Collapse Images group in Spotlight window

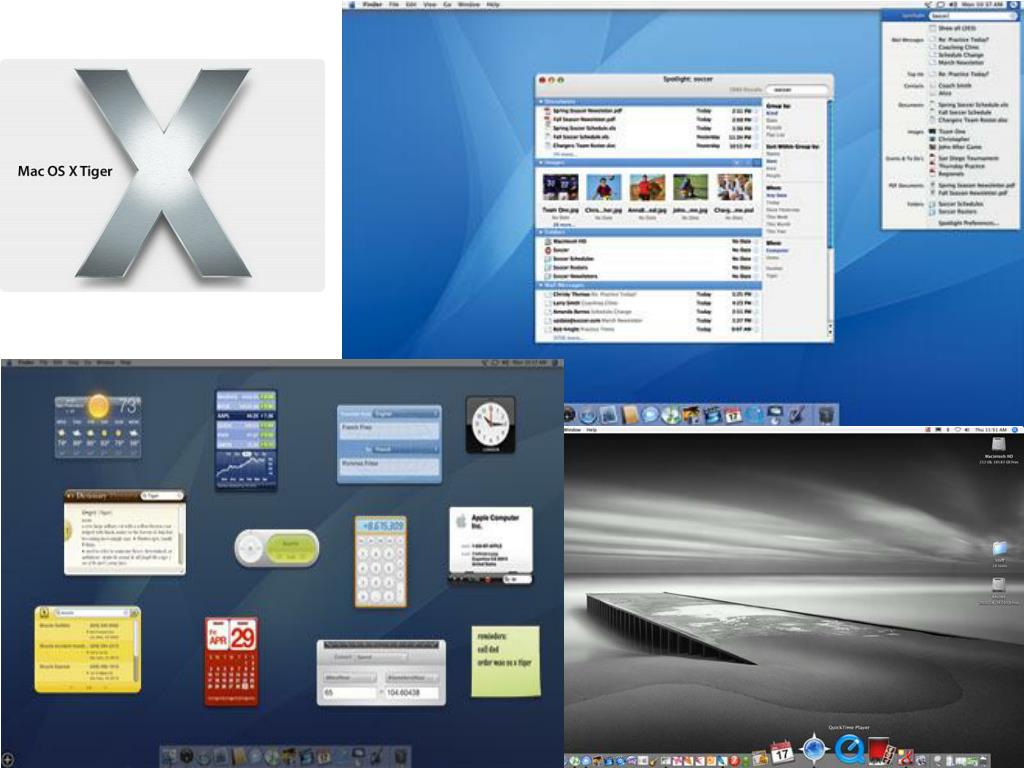541,162
